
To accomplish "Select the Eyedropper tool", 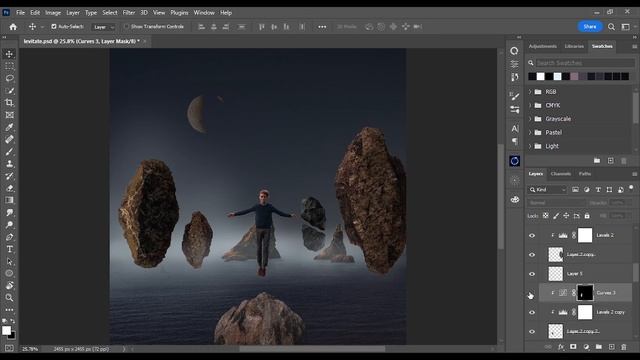I will click(9, 127).
